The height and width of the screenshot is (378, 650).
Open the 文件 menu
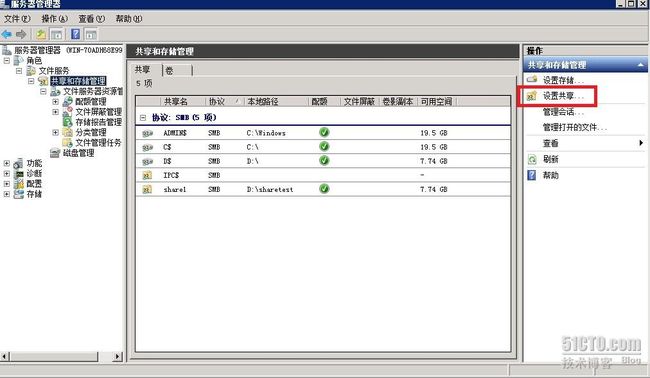17,19
